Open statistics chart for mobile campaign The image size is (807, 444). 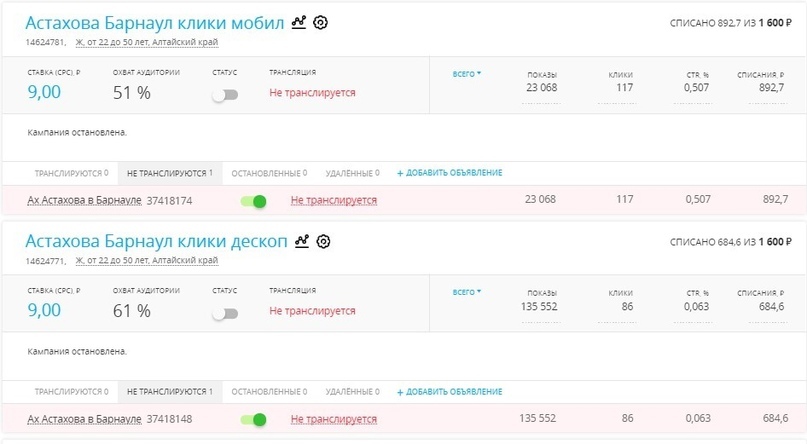299,22
